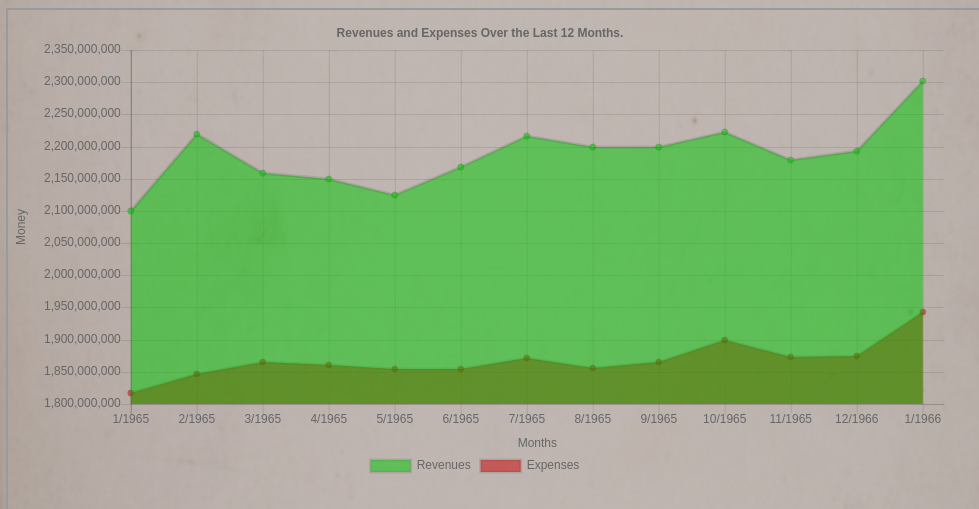Select the Revenues data point for 2/1965

[197, 134]
